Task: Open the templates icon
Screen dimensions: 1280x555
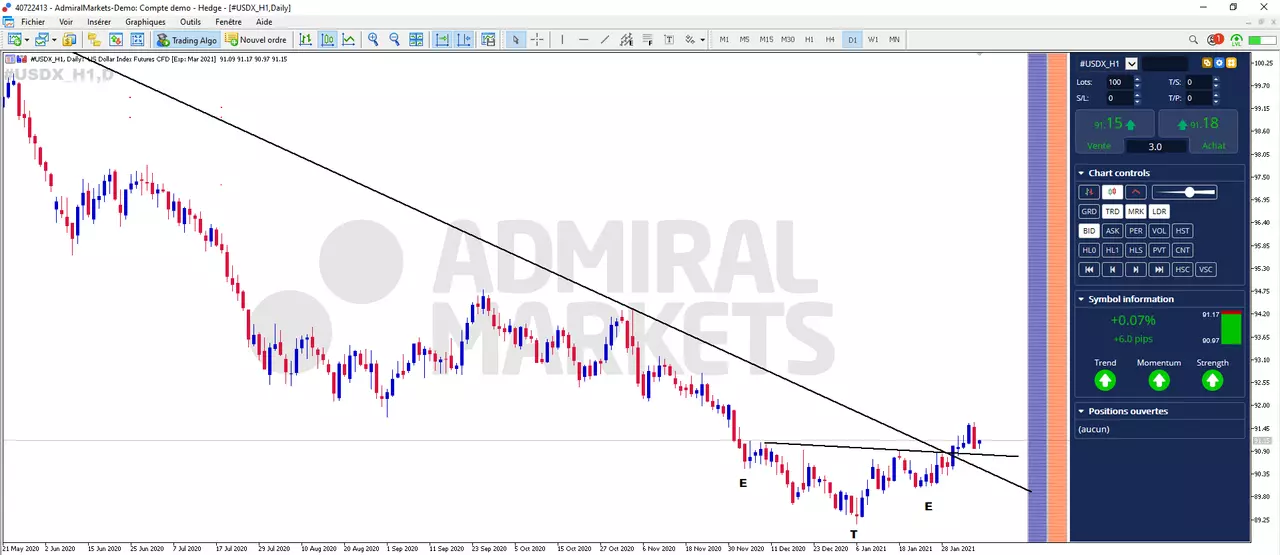Action: (x=488, y=40)
